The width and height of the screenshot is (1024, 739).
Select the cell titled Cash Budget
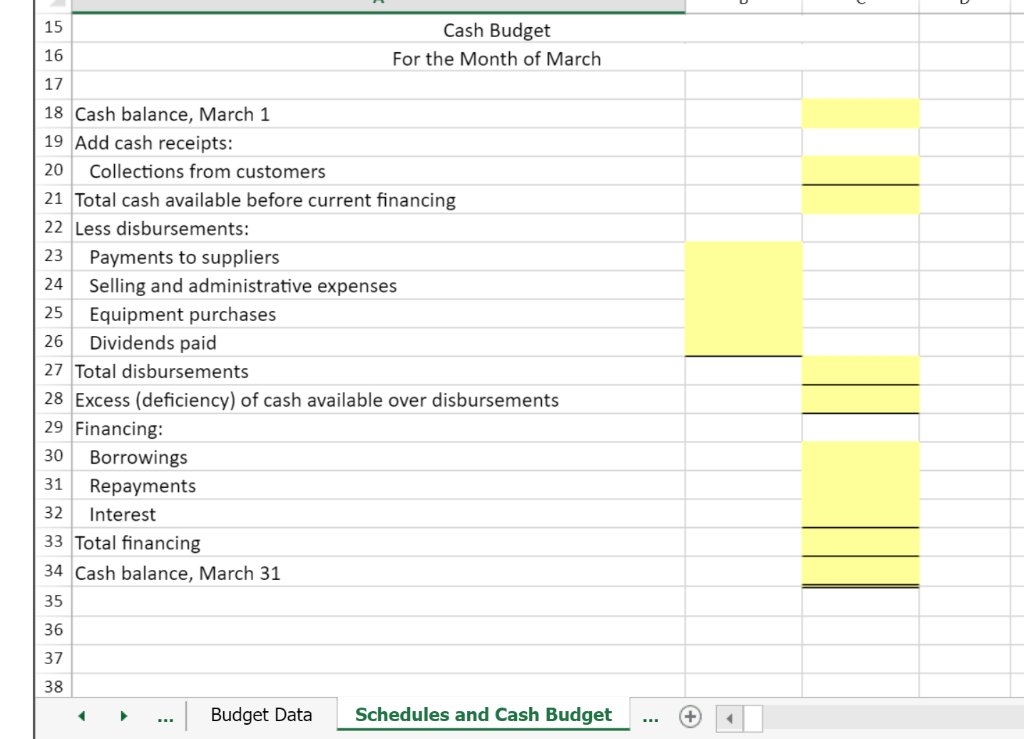[496, 30]
